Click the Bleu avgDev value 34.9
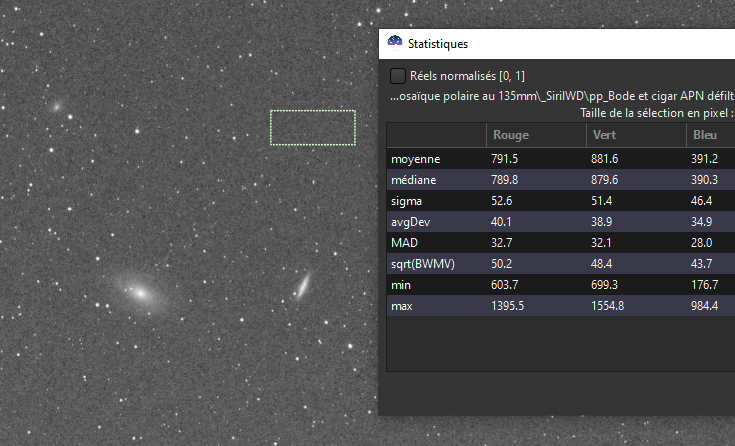This screenshot has width=735, height=446. point(701,222)
